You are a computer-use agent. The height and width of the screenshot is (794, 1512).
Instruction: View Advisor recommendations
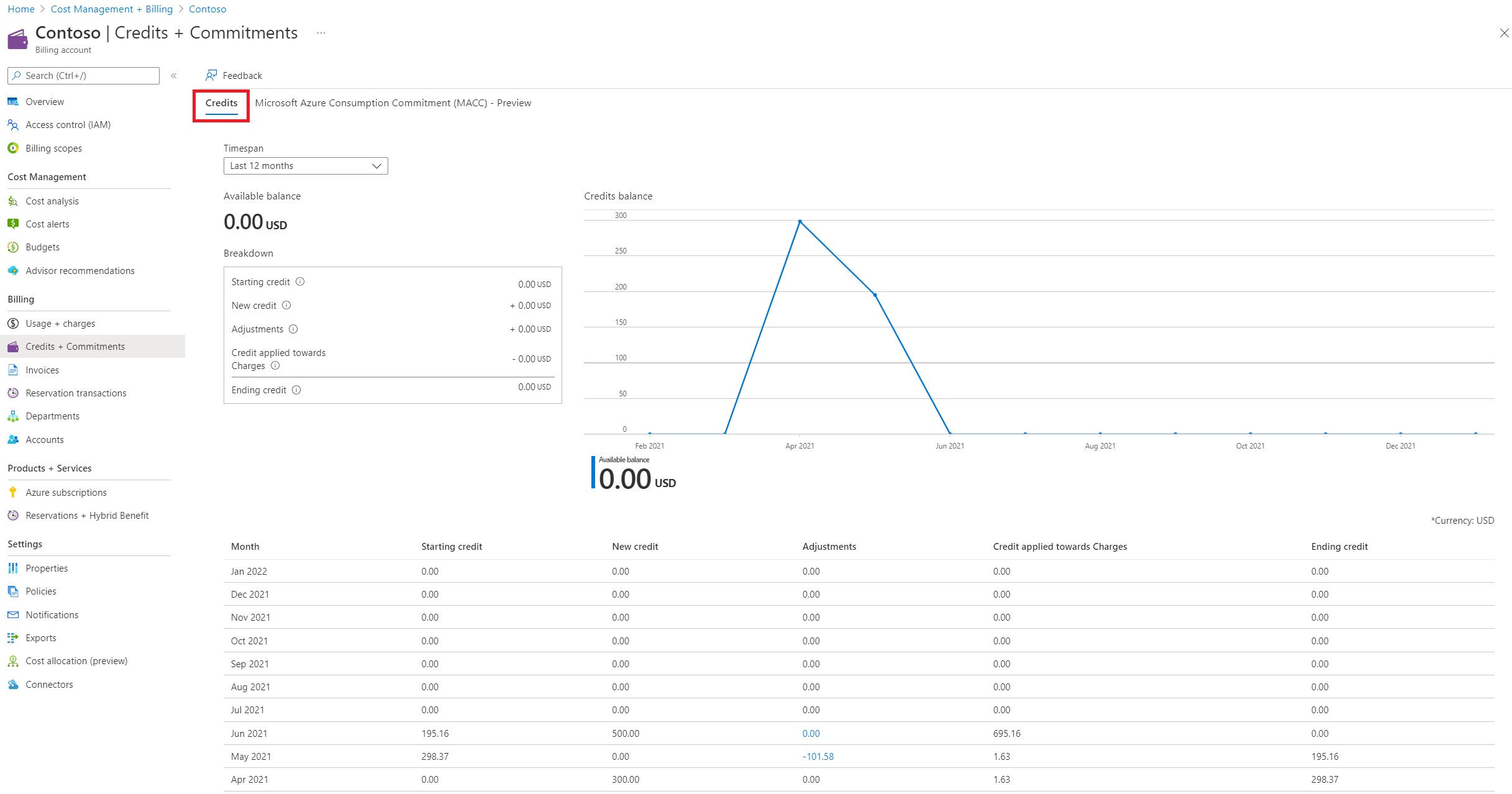pos(80,270)
